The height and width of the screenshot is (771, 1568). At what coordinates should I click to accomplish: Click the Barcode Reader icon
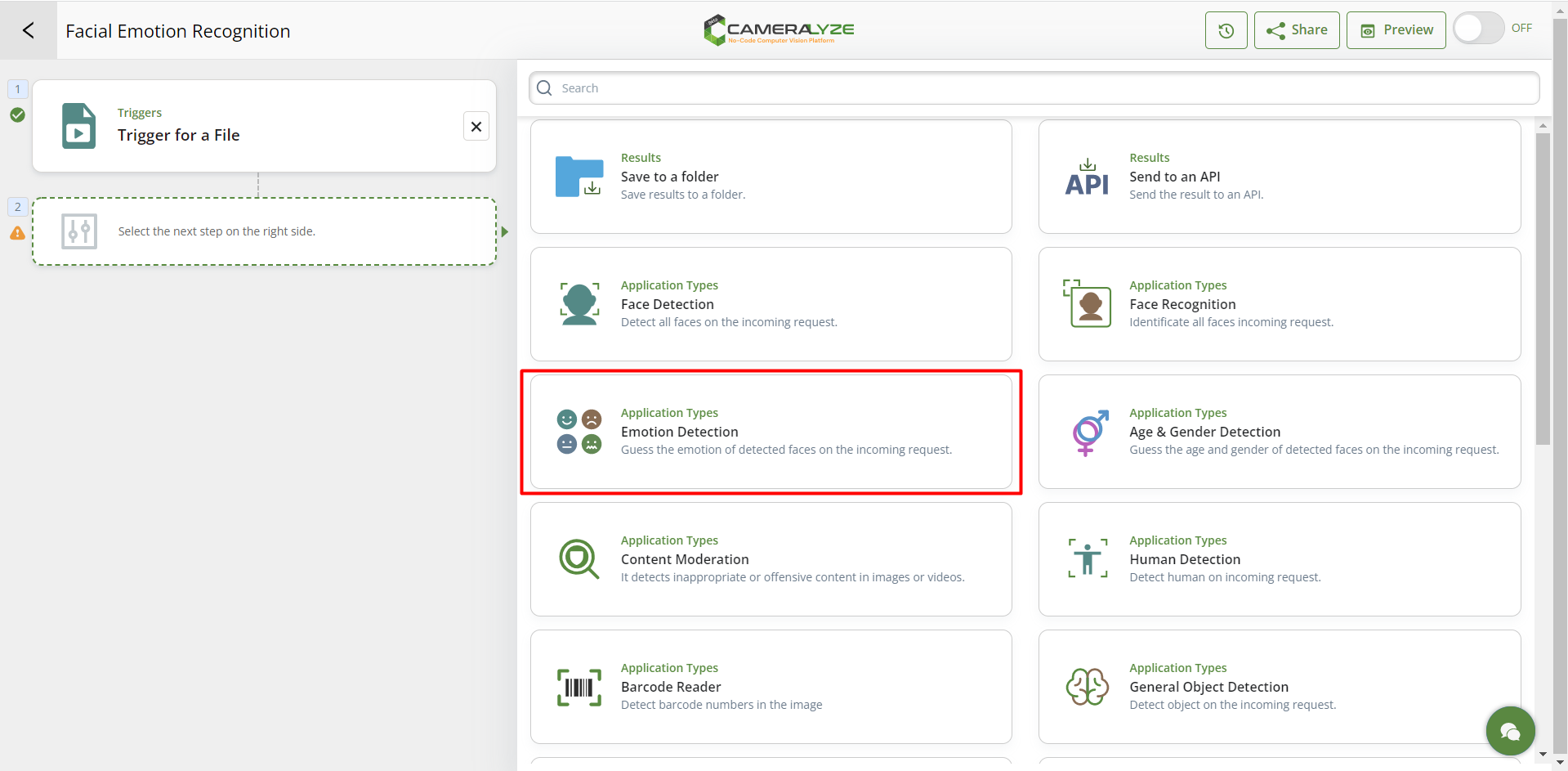click(x=579, y=687)
